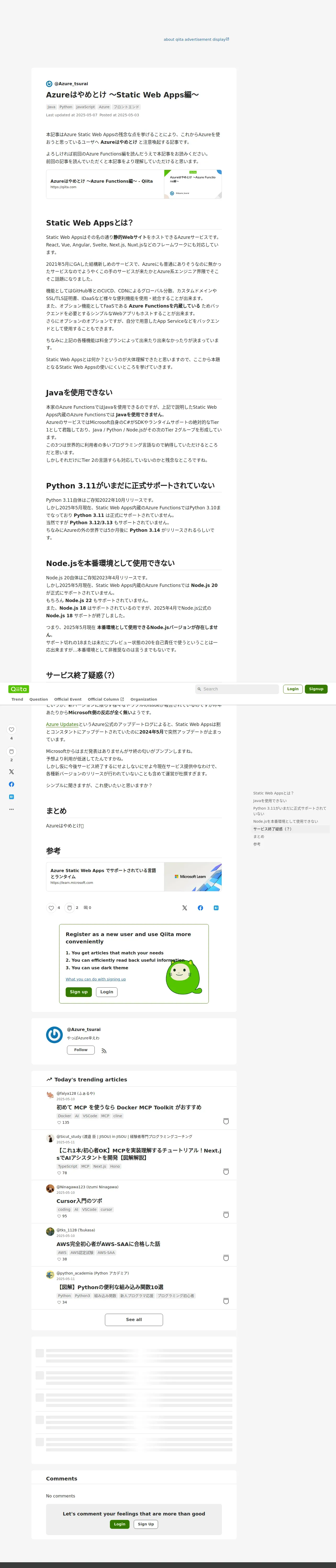Click the header Signup button

tap(316, 689)
